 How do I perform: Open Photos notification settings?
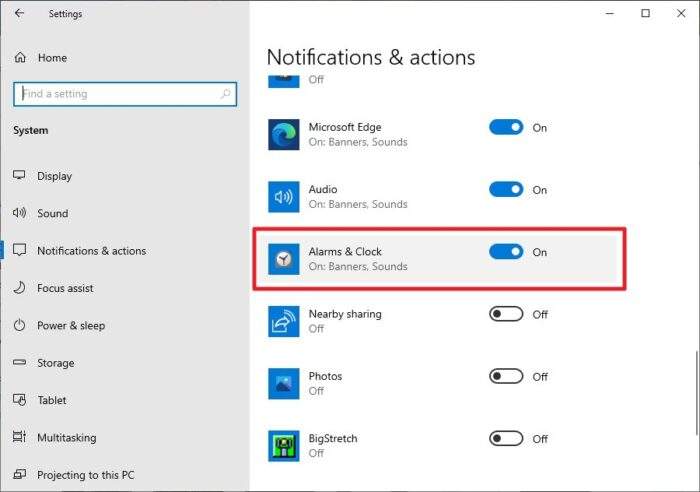pos(439,383)
